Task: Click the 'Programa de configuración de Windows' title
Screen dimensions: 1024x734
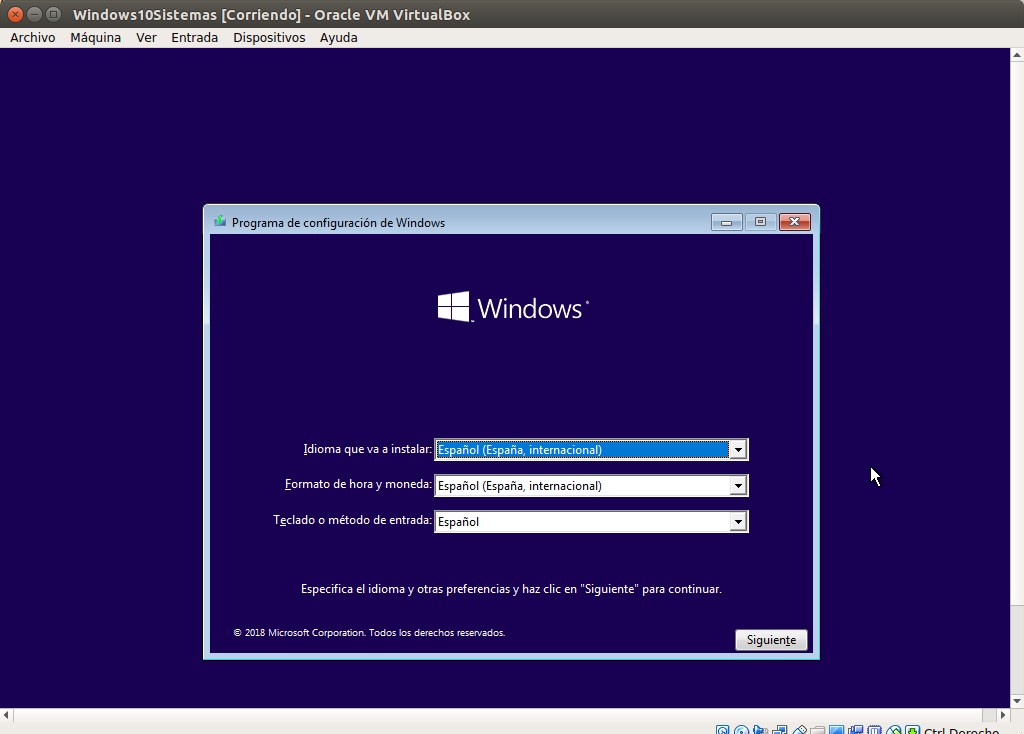Action: point(338,223)
